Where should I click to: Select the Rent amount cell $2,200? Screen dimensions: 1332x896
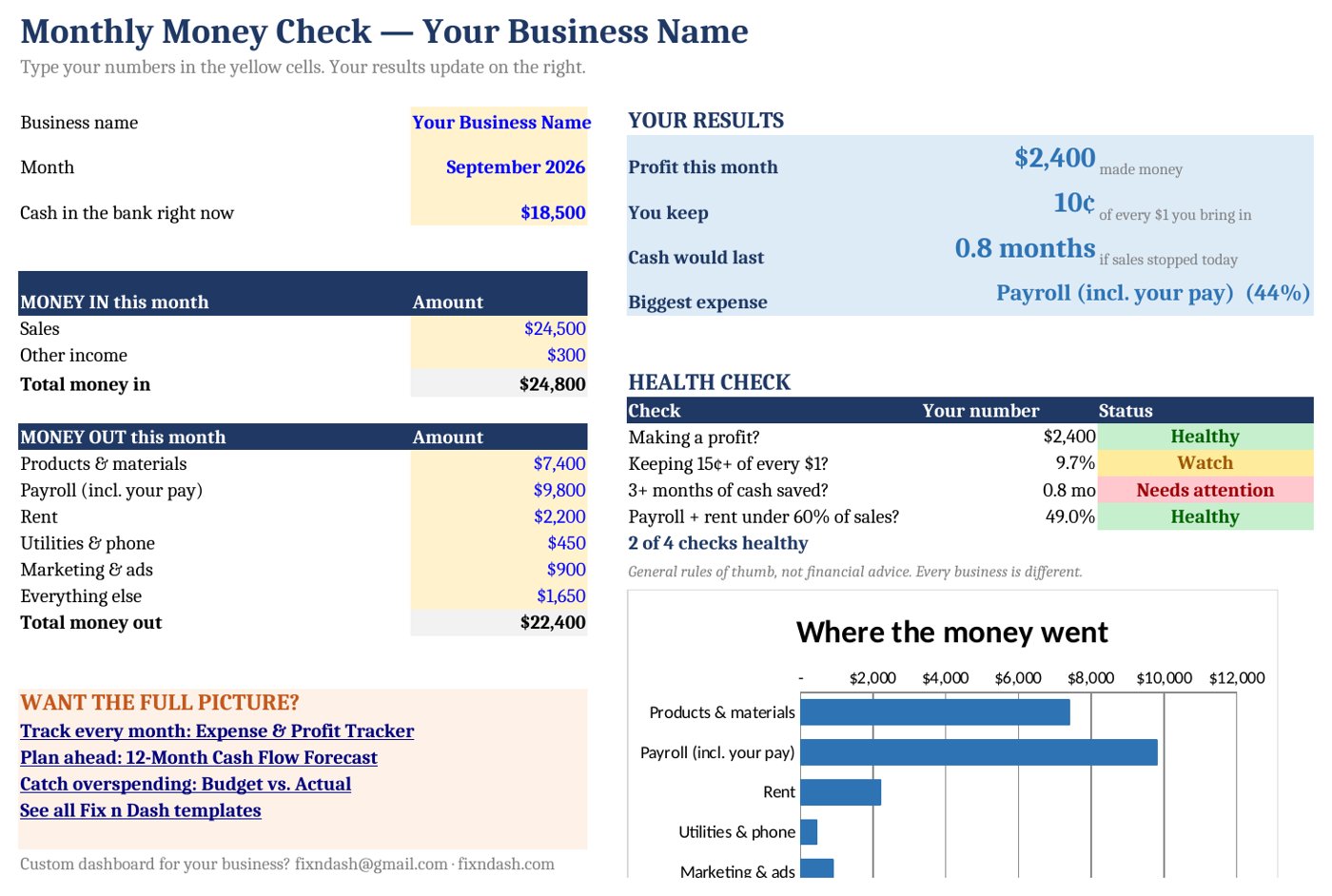[499, 516]
